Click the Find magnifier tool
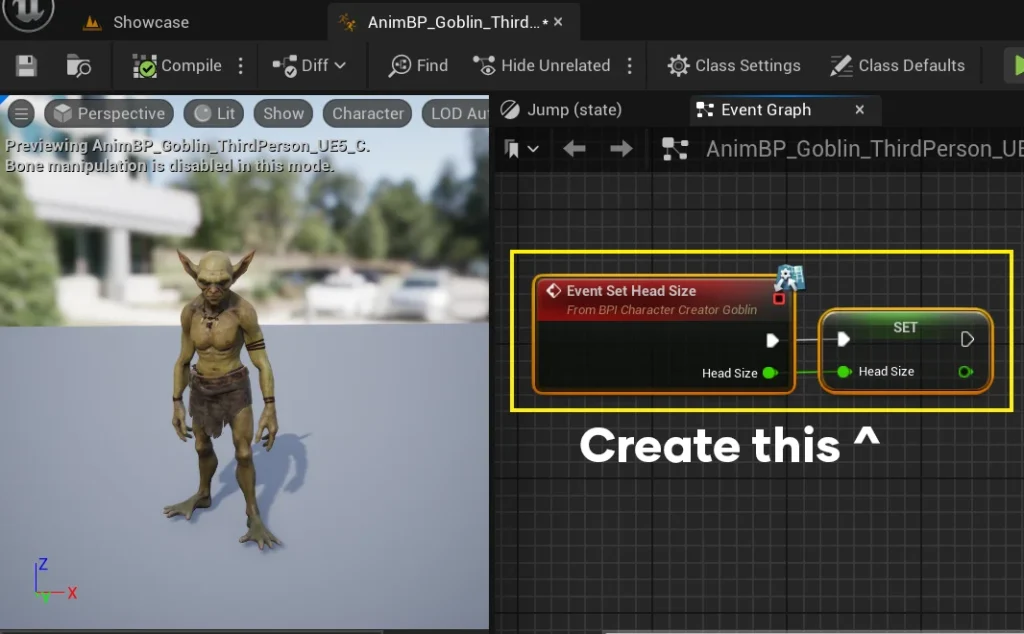The height and width of the screenshot is (634, 1024). [419, 66]
